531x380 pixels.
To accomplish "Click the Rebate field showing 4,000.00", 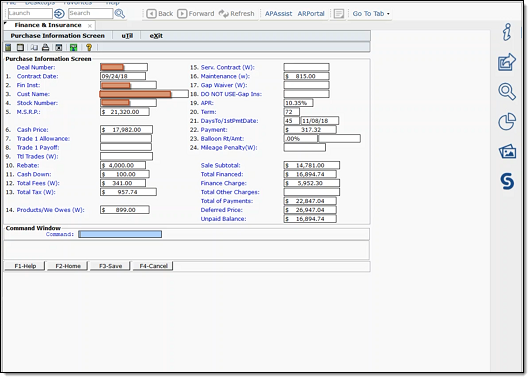I will (x=123, y=165).
